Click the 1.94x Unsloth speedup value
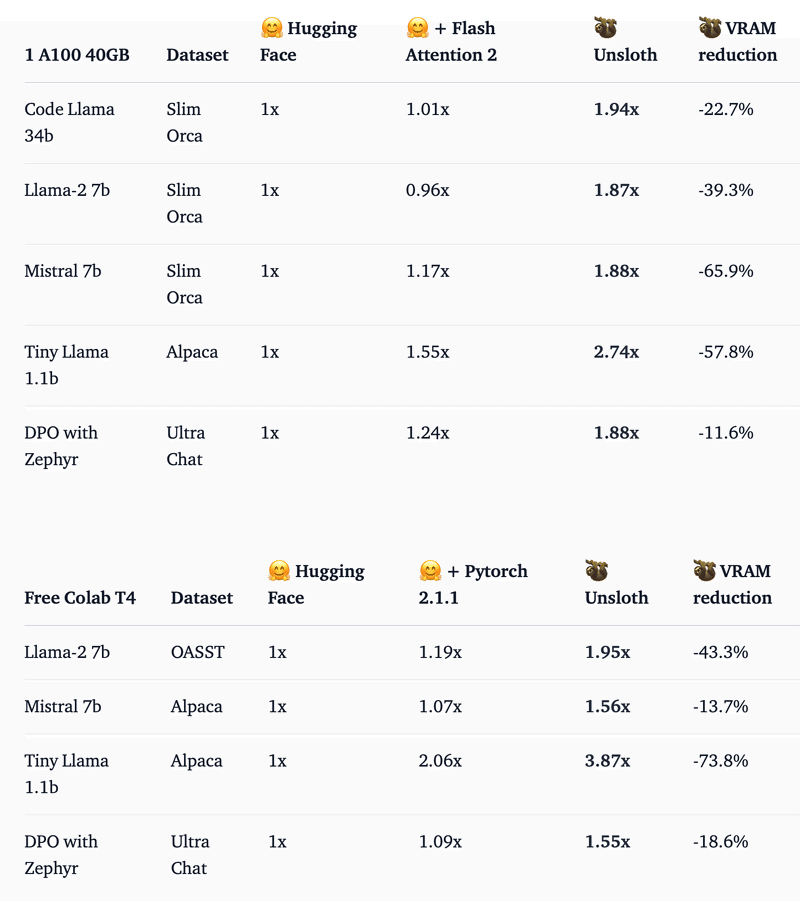The height and width of the screenshot is (901, 800). pos(616,109)
